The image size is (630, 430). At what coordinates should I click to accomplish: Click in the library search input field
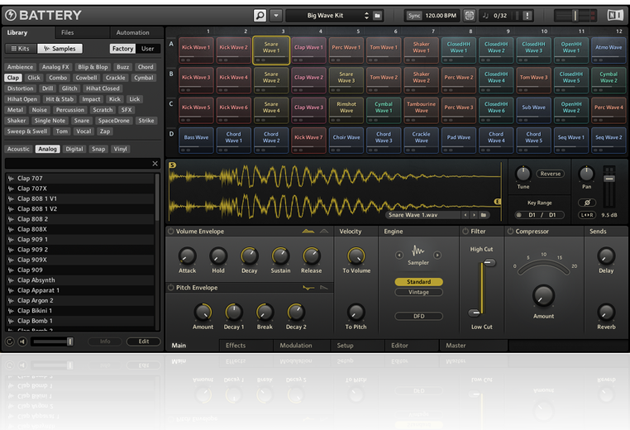coord(78,164)
